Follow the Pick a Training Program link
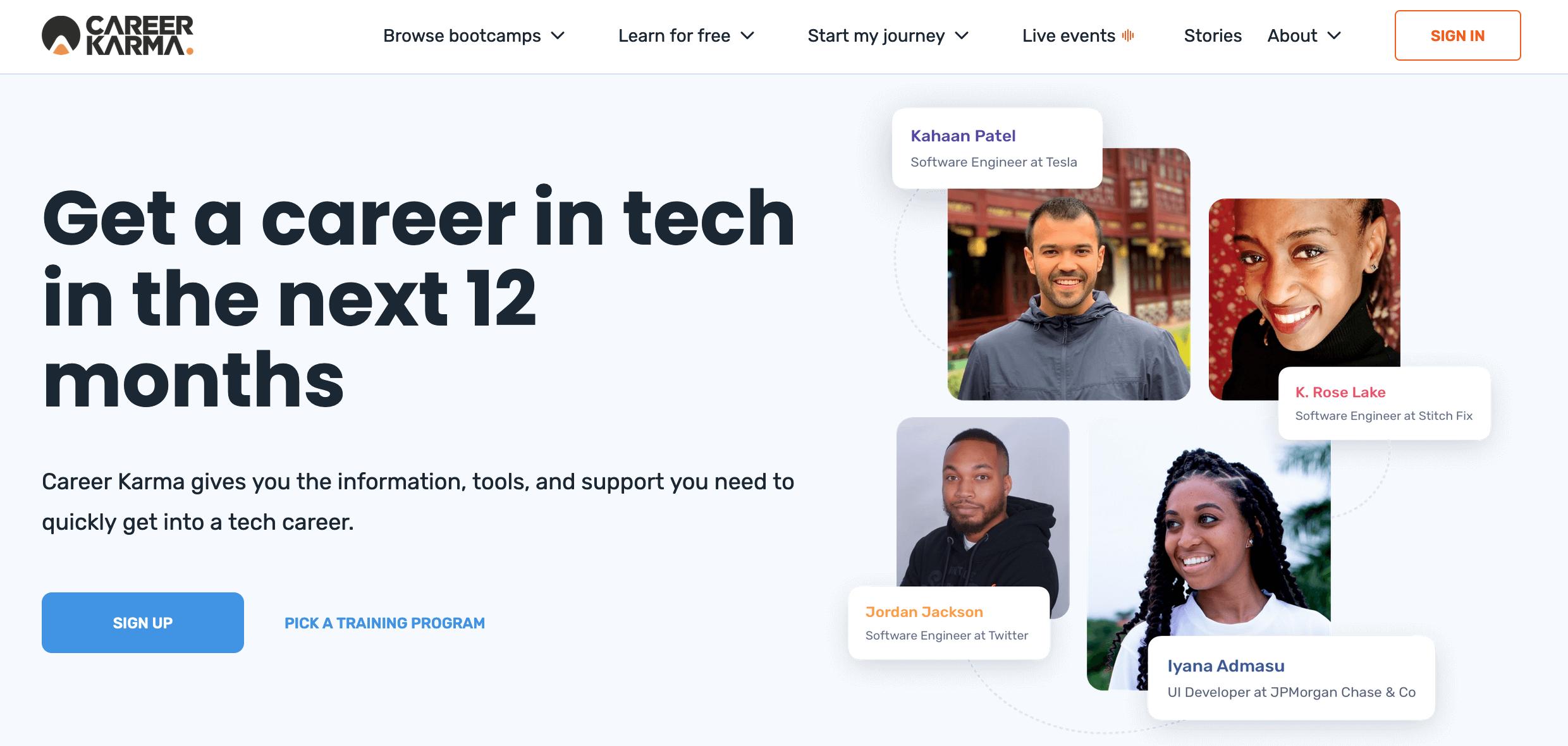Viewport: 1568px width, 746px height. (384, 623)
